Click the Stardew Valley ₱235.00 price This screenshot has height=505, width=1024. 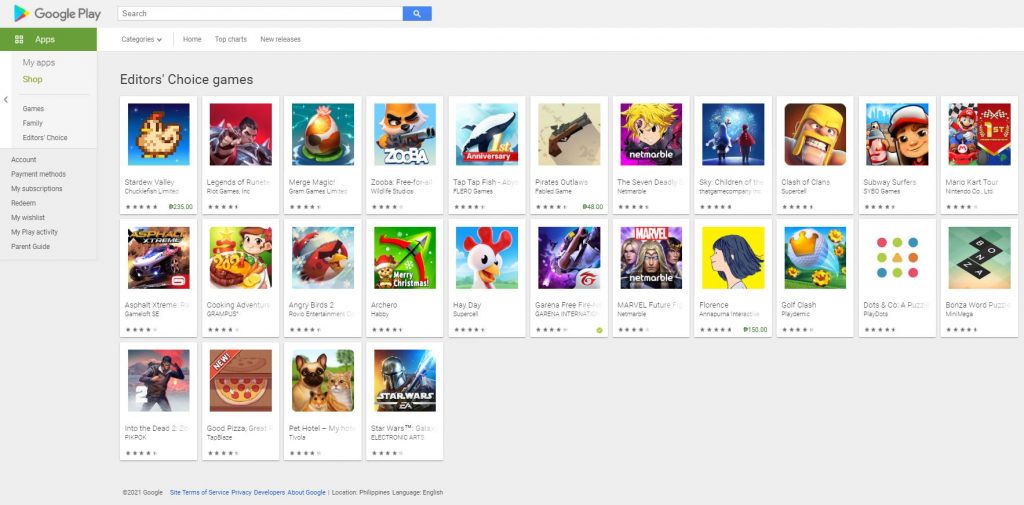click(x=180, y=206)
